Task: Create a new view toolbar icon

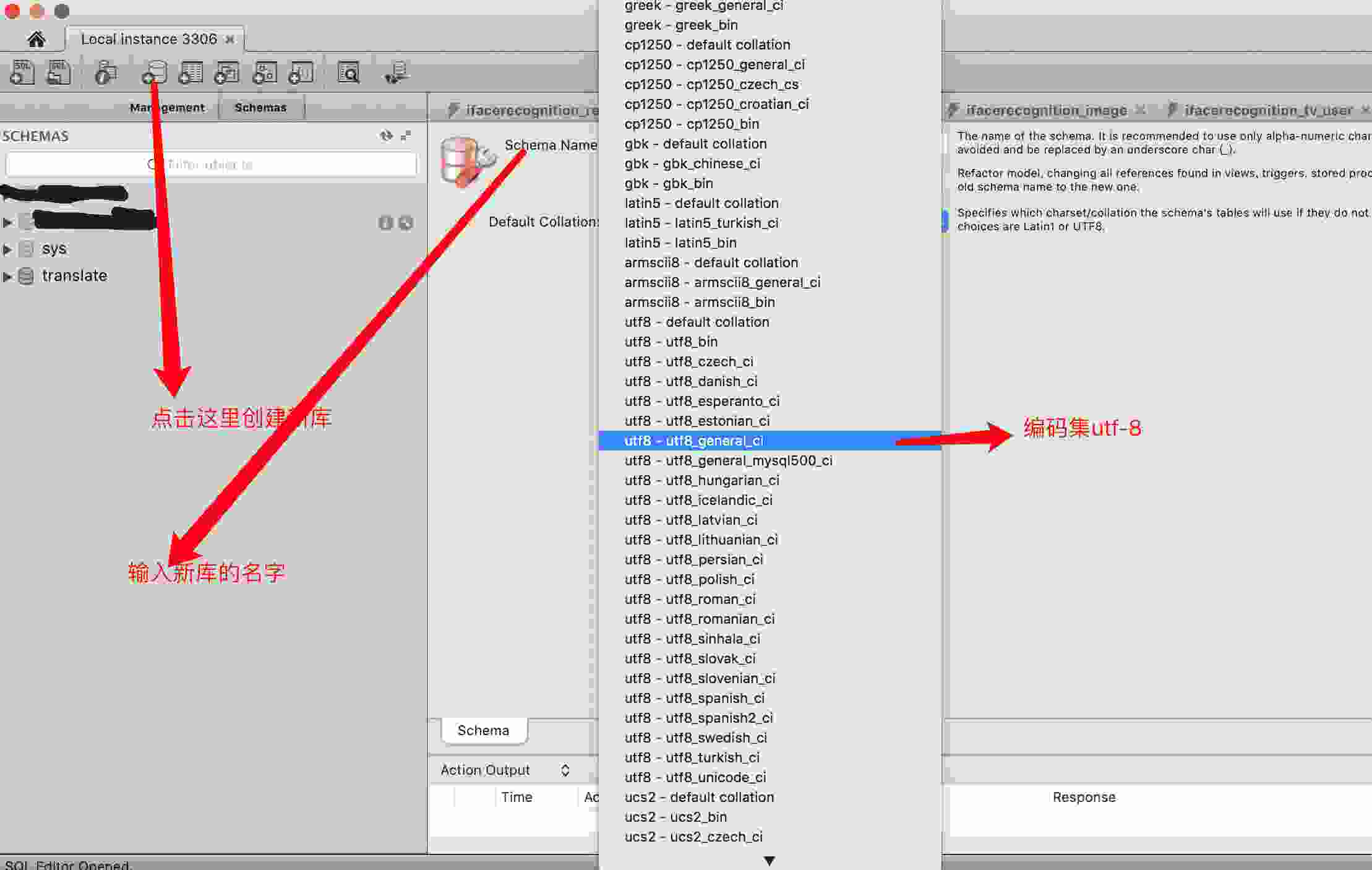Action: pos(227,73)
